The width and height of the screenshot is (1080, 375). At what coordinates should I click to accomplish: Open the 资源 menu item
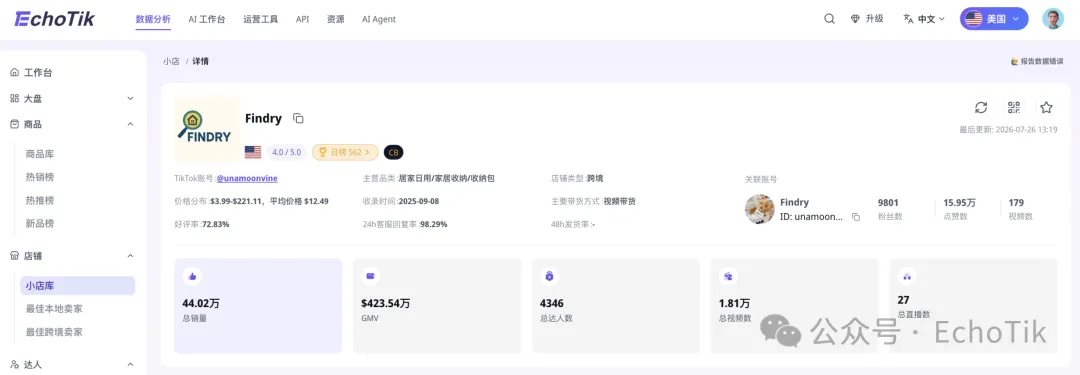335,19
